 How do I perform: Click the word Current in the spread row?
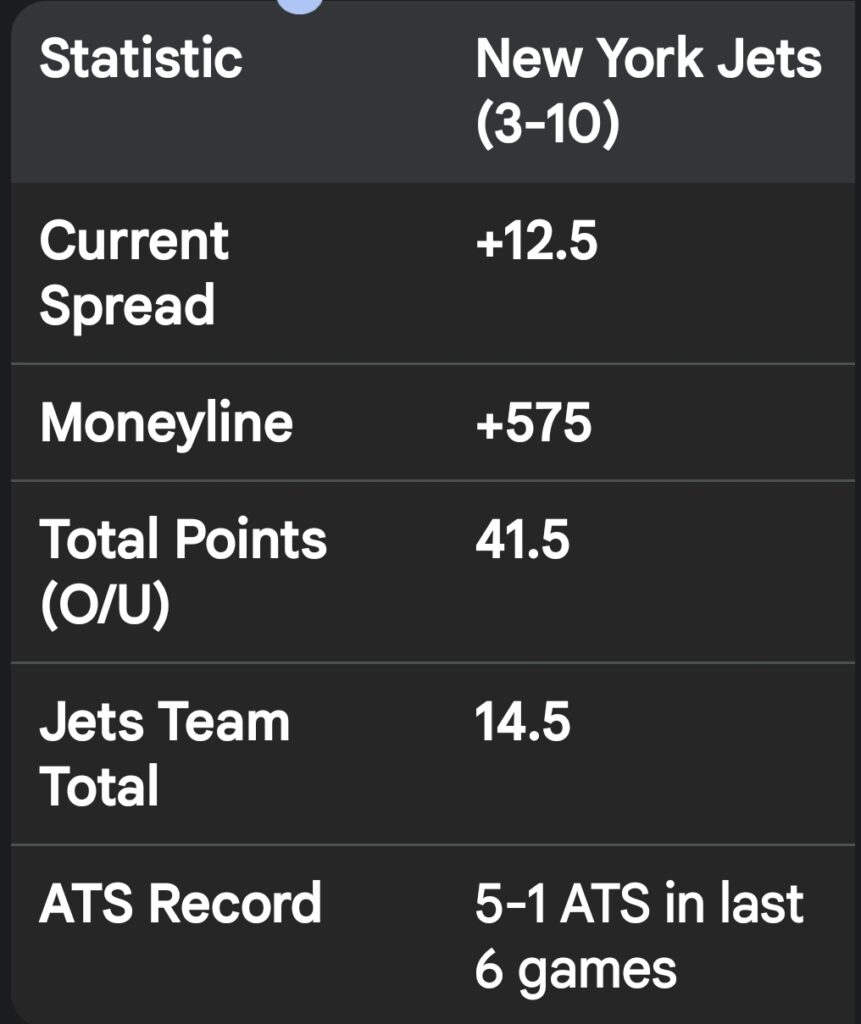point(134,241)
